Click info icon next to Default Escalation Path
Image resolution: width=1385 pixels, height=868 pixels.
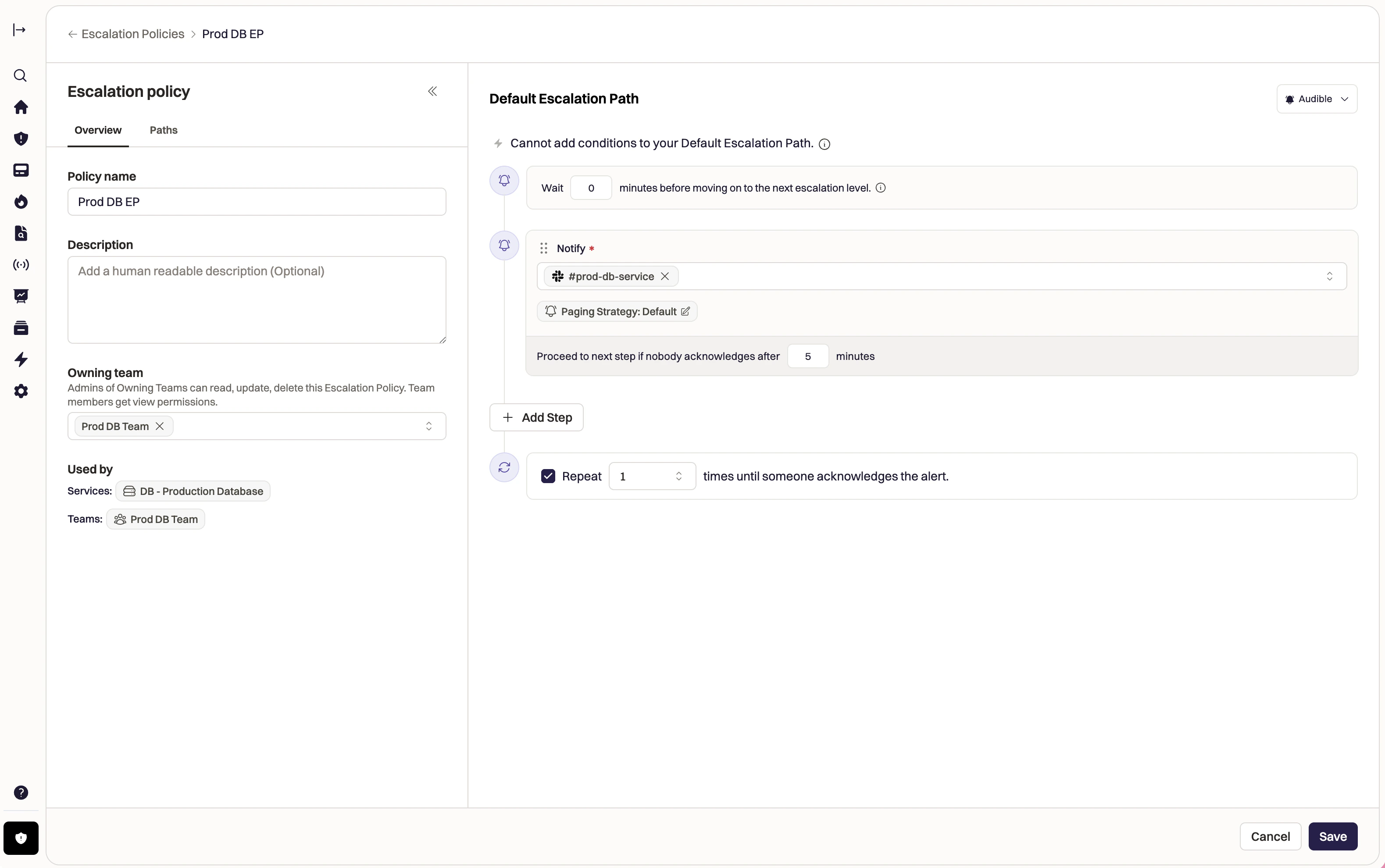pyautogui.click(x=825, y=144)
